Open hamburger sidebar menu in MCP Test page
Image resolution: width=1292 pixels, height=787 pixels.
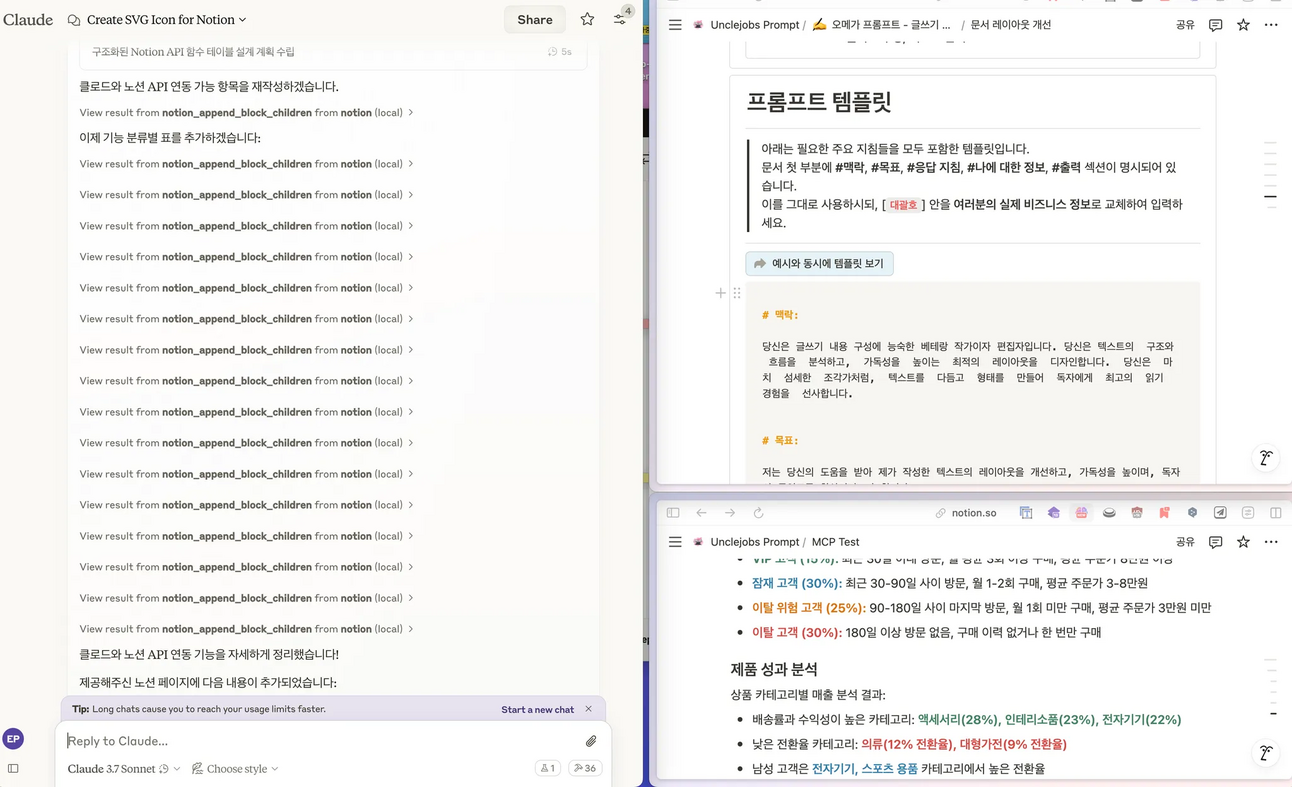click(x=675, y=542)
